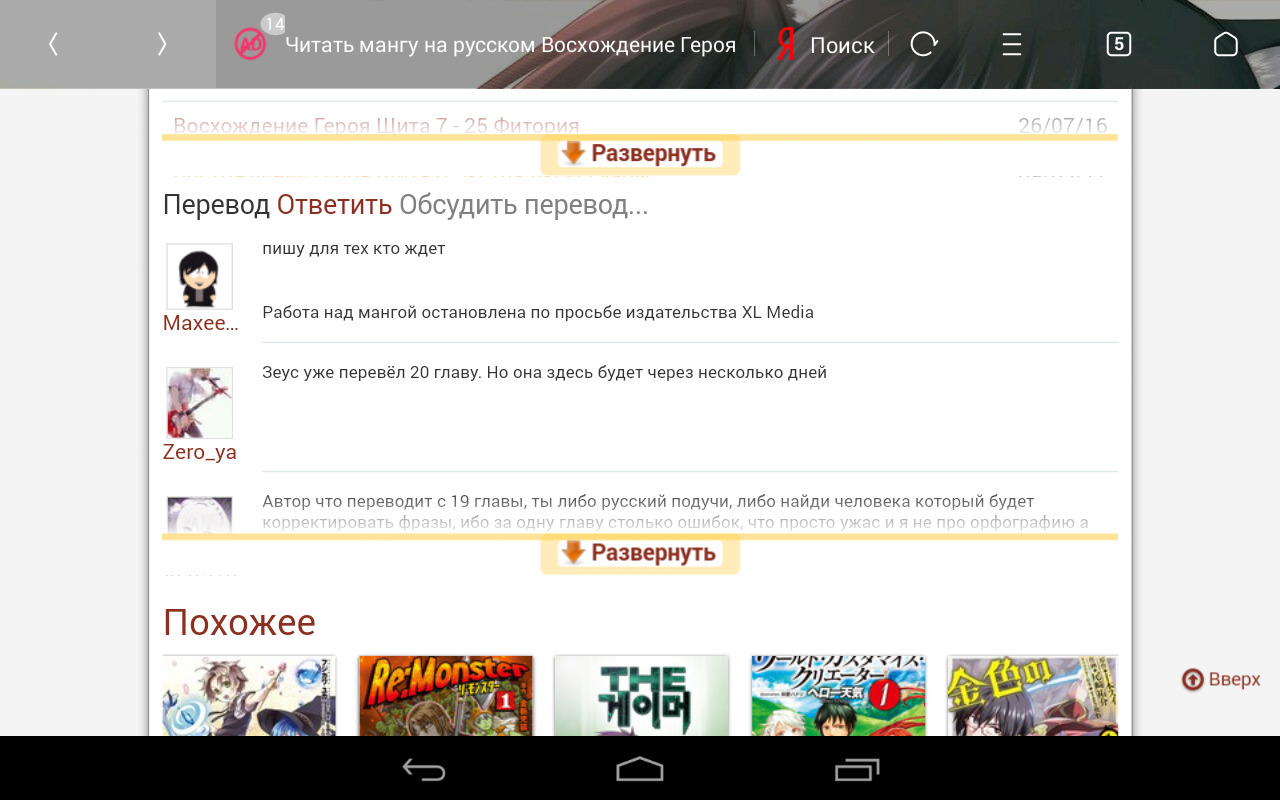Open the ad blocker icon showing 14
The image size is (1280, 800).
coord(250,43)
